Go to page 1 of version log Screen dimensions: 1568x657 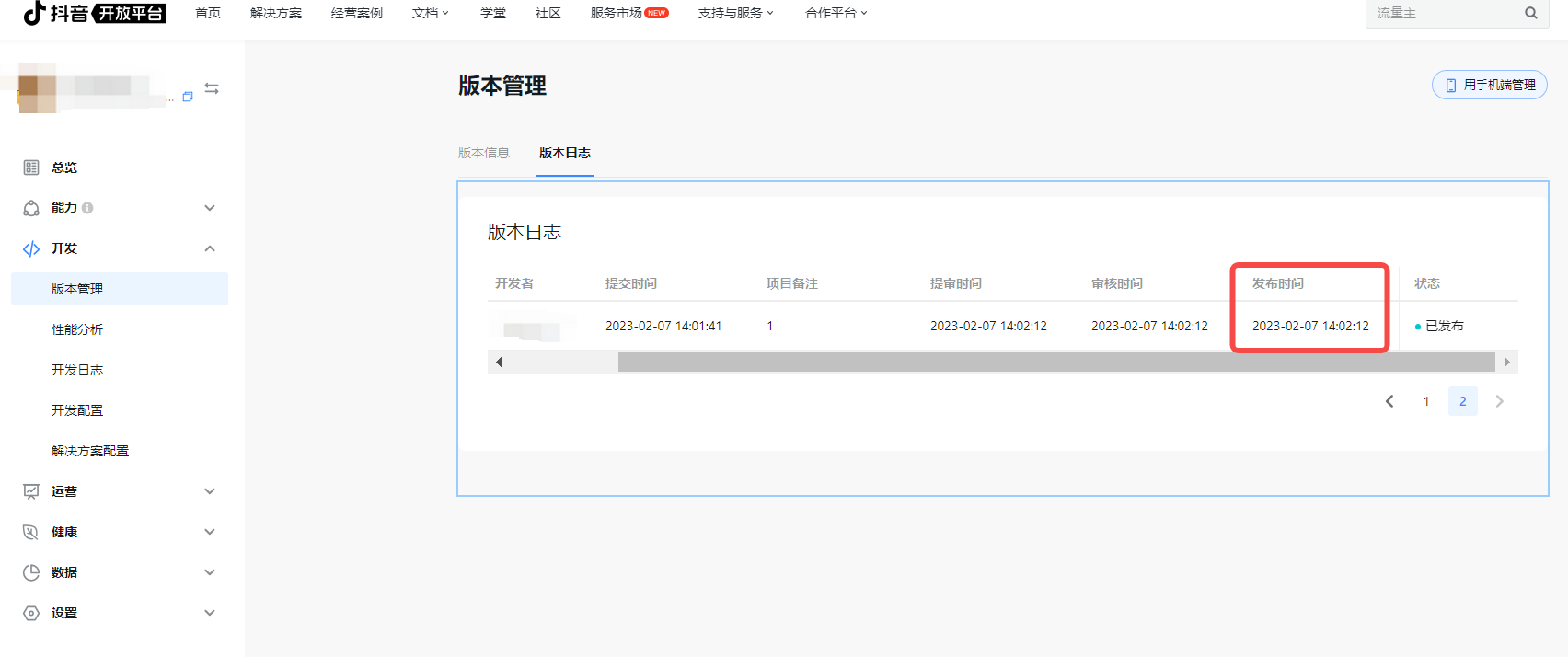pos(1426,401)
